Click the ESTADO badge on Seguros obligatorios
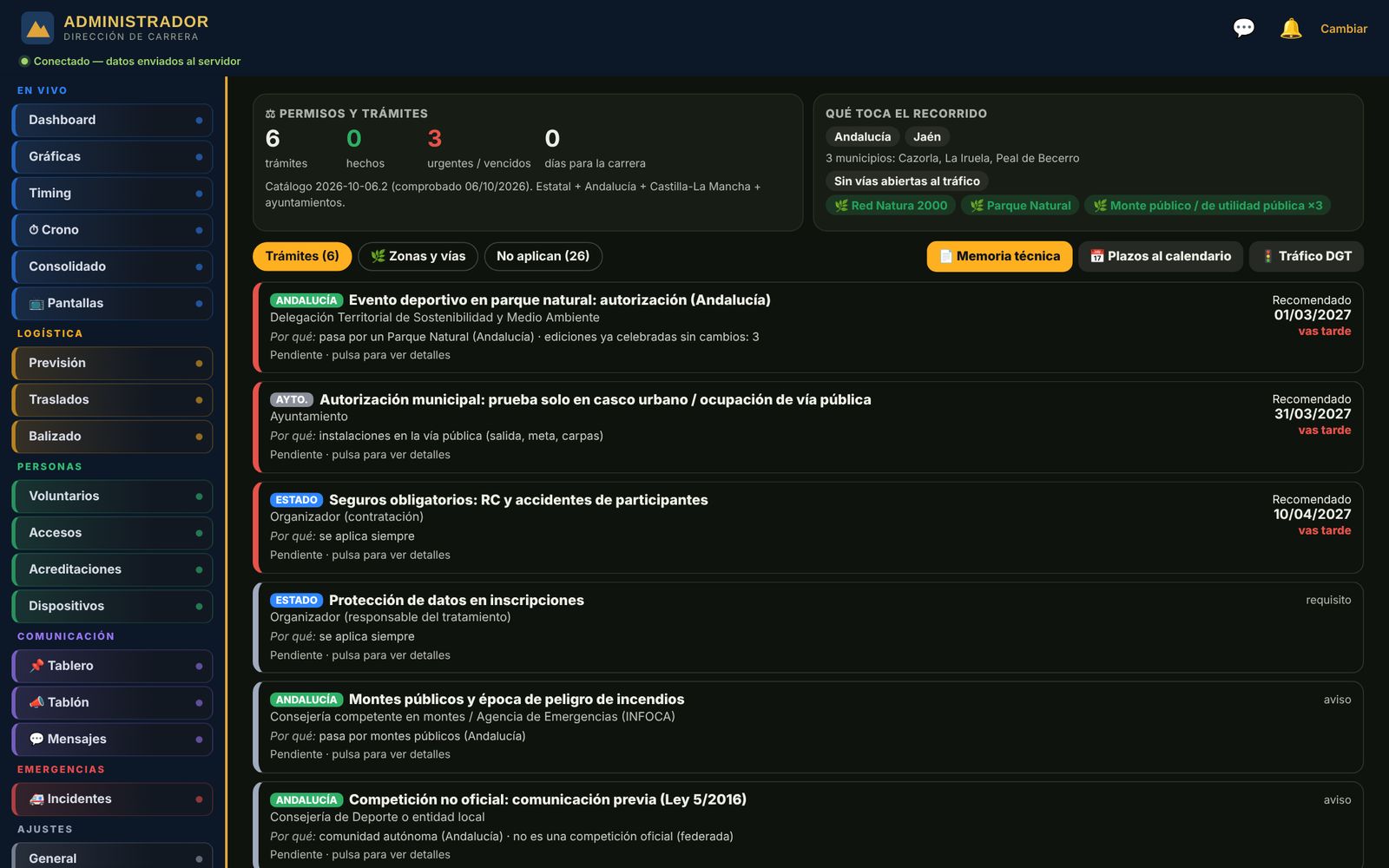Screen dimensions: 1389x868 [296, 500]
